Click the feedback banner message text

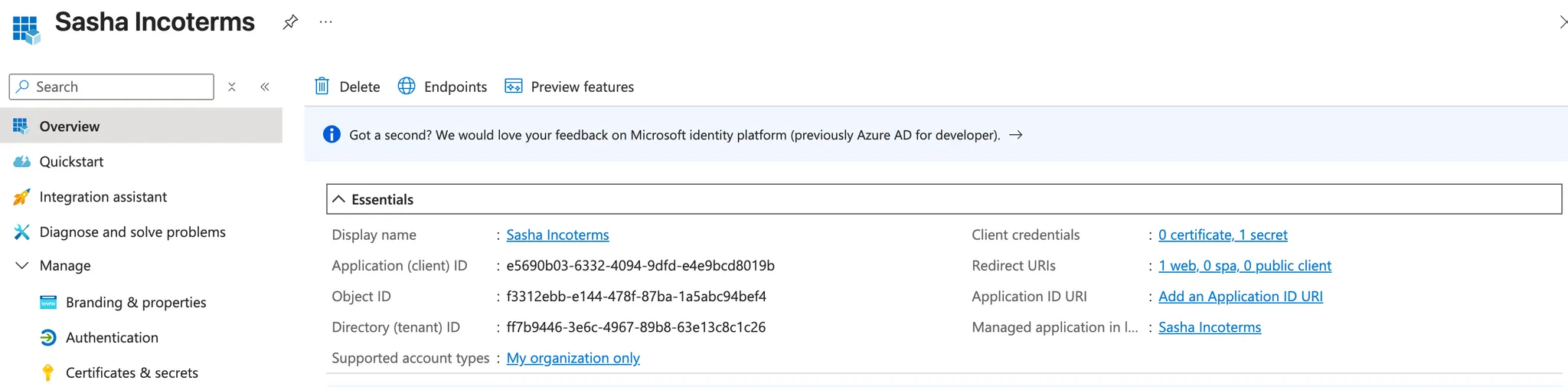[x=675, y=135]
